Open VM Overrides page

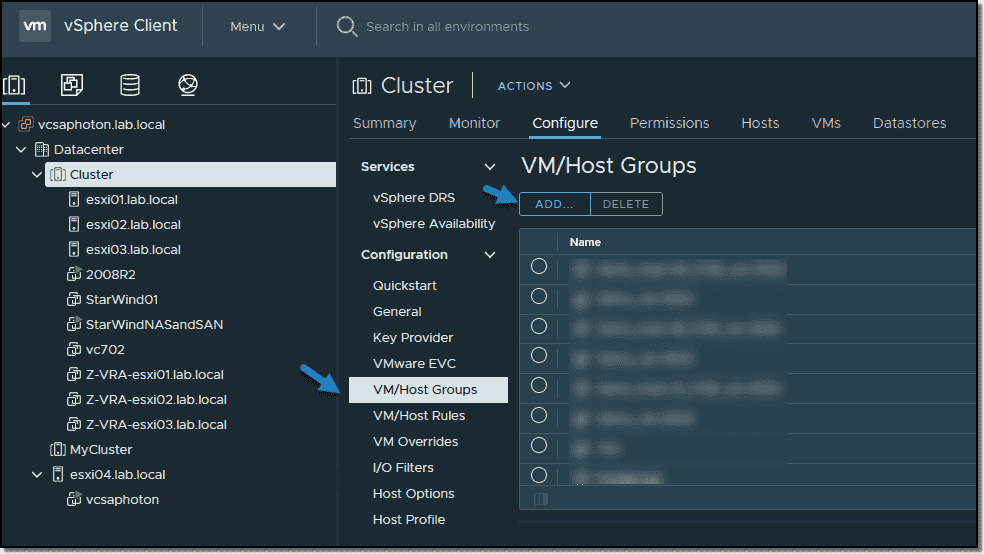pyautogui.click(x=415, y=442)
